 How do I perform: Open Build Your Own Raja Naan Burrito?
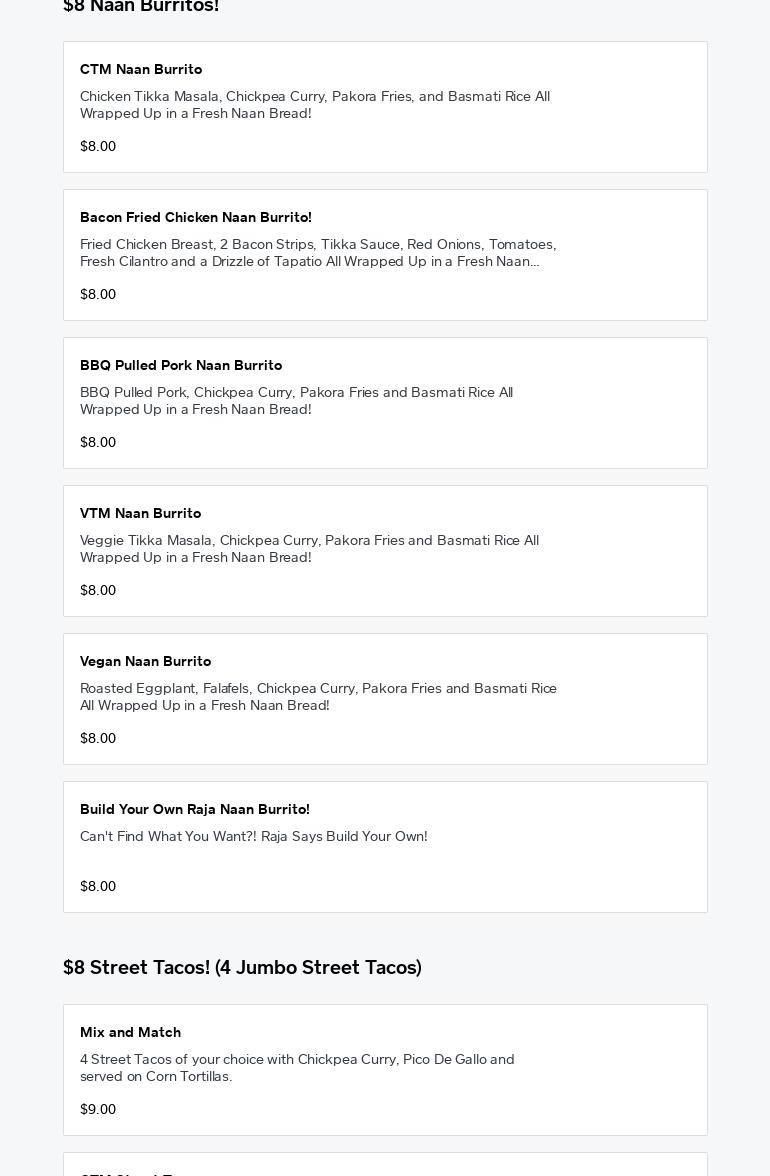195,809
